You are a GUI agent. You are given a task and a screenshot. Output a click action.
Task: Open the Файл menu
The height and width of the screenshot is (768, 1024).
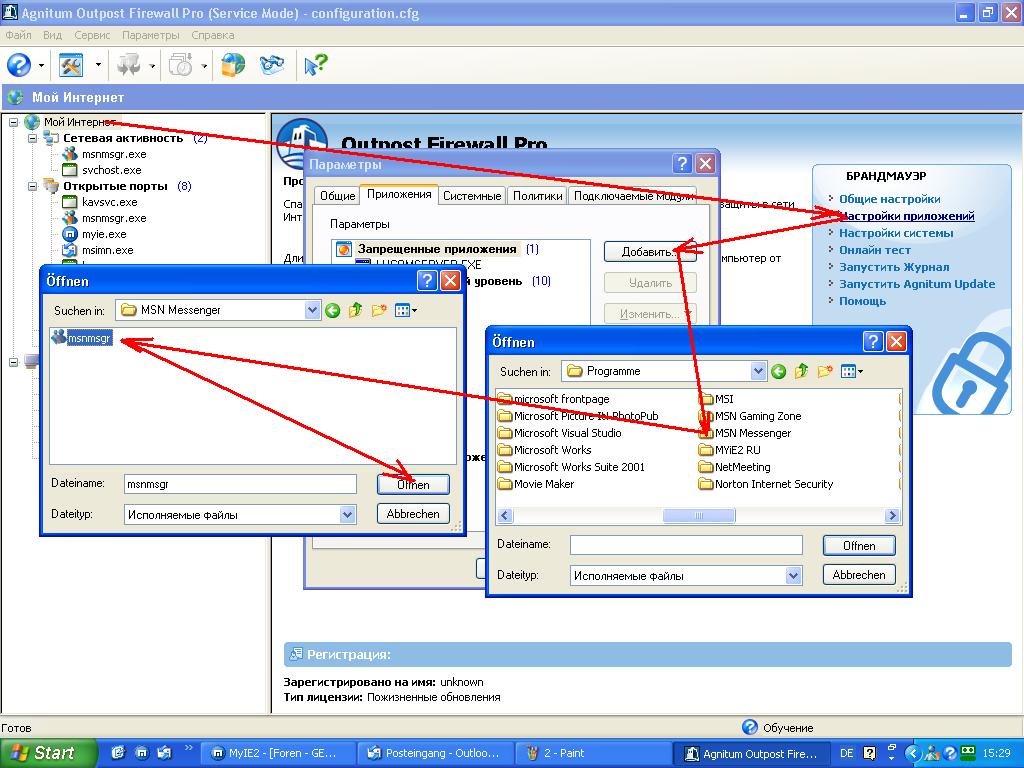[18, 35]
